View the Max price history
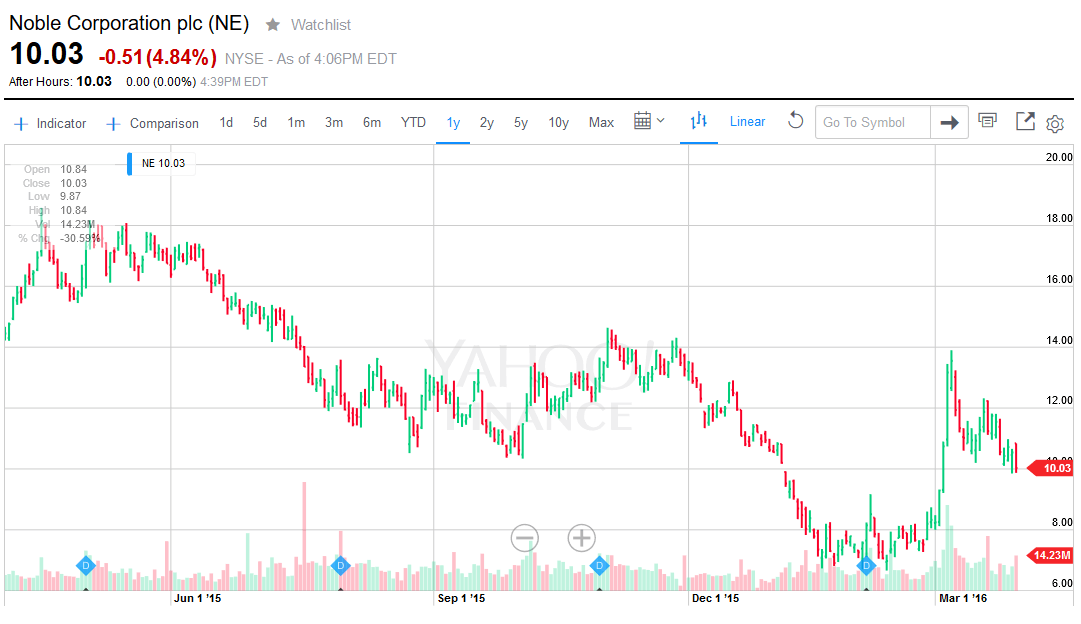 pos(601,123)
